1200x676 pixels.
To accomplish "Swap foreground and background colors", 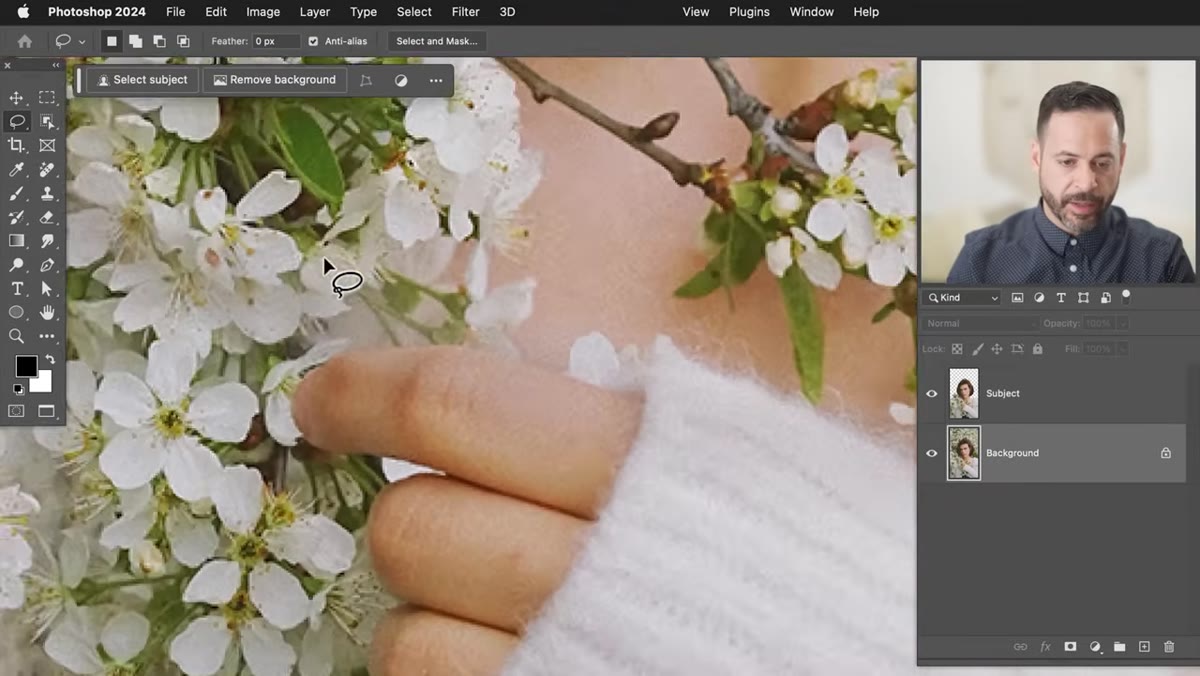I will 50,360.
